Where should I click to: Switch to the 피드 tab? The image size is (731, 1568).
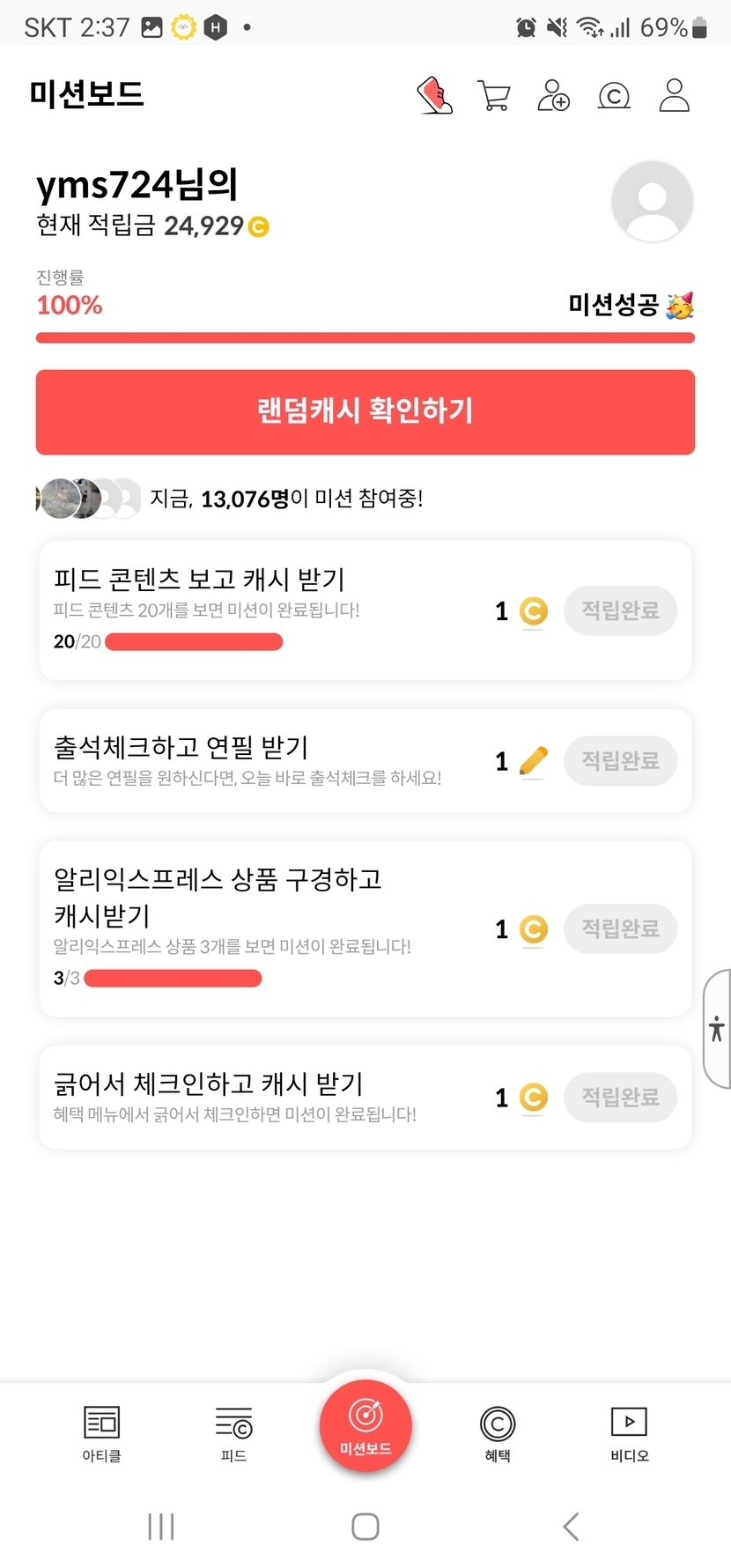[x=233, y=1433]
